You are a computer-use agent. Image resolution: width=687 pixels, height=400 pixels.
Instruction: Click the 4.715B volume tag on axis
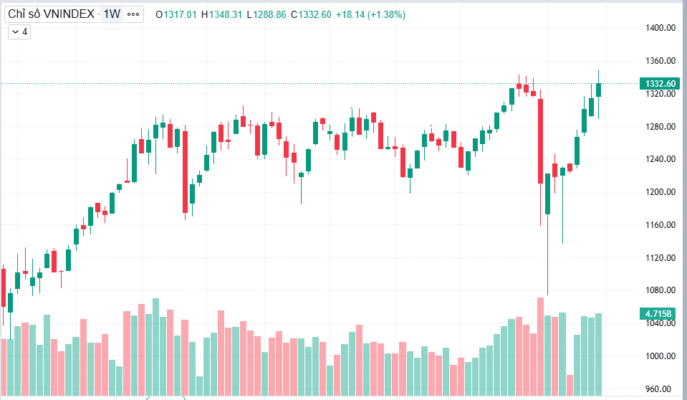pyautogui.click(x=657, y=314)
